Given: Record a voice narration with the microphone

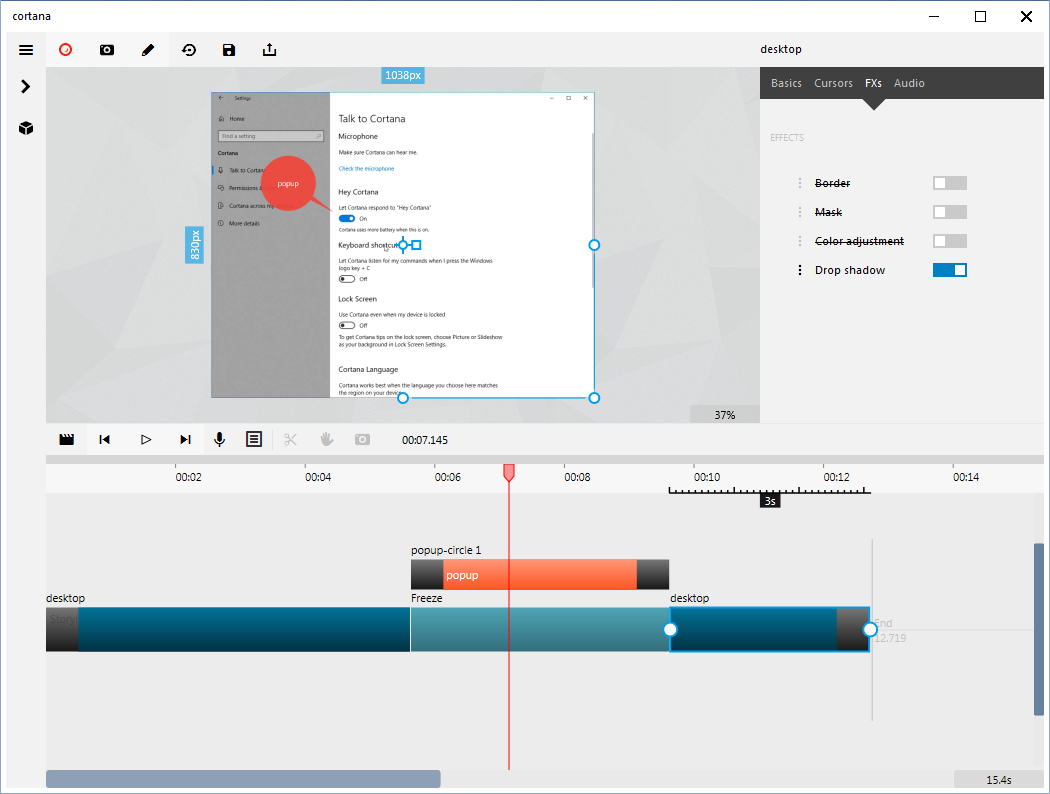Looking at the screenshot, I should coord(219,439).
